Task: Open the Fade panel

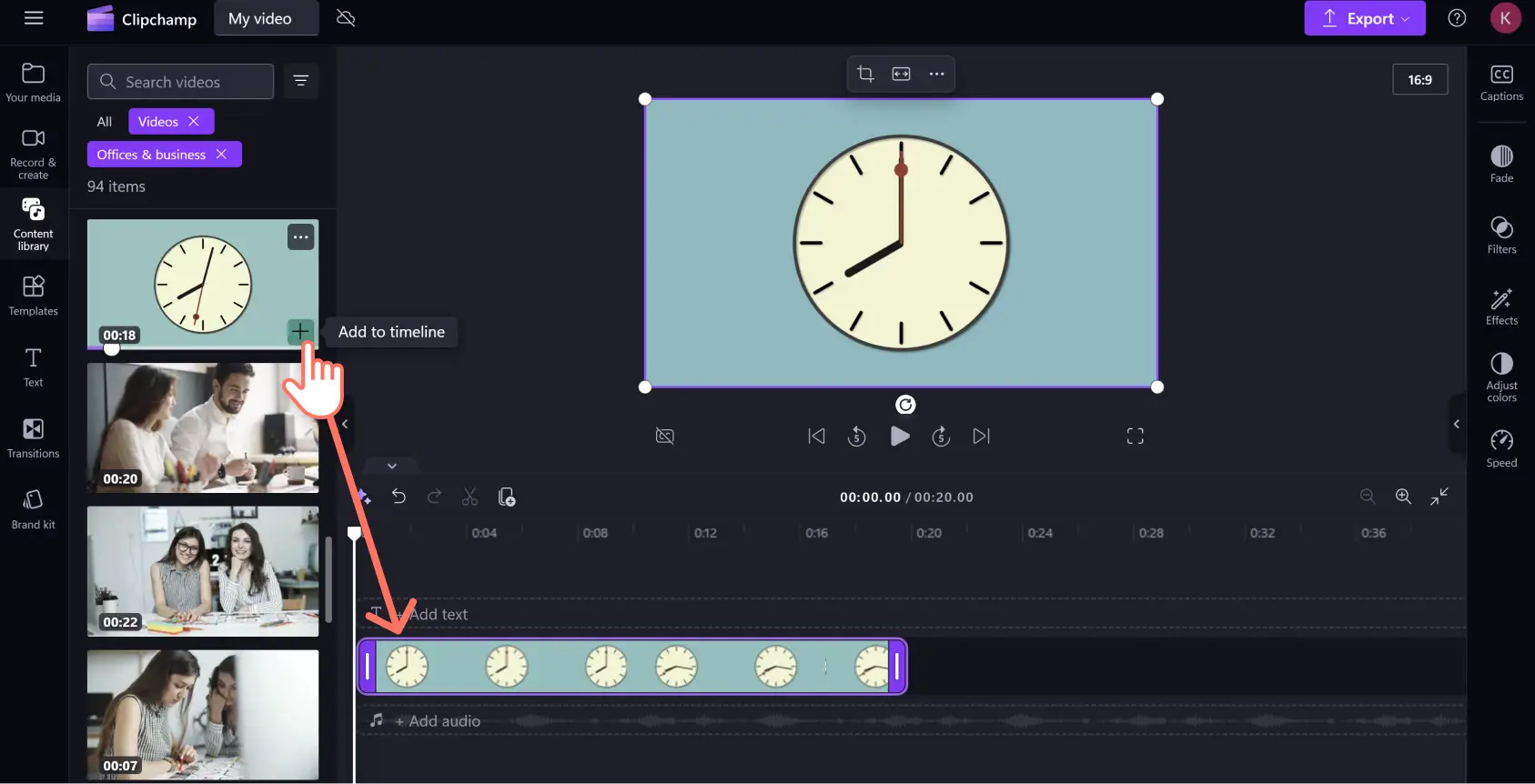Action: point(1501,164)
